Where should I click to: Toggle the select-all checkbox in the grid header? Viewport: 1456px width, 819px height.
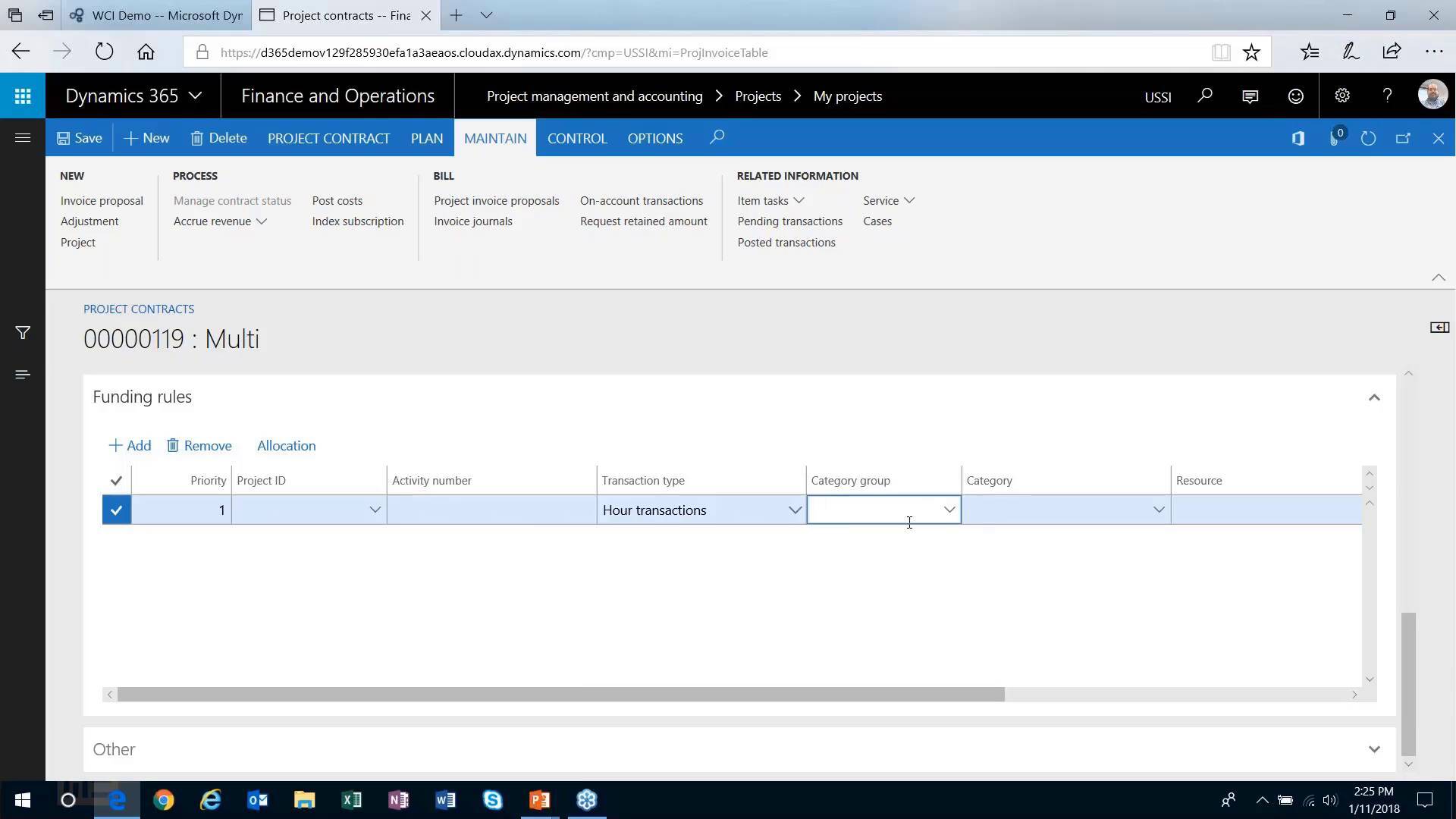pos(116,480)
